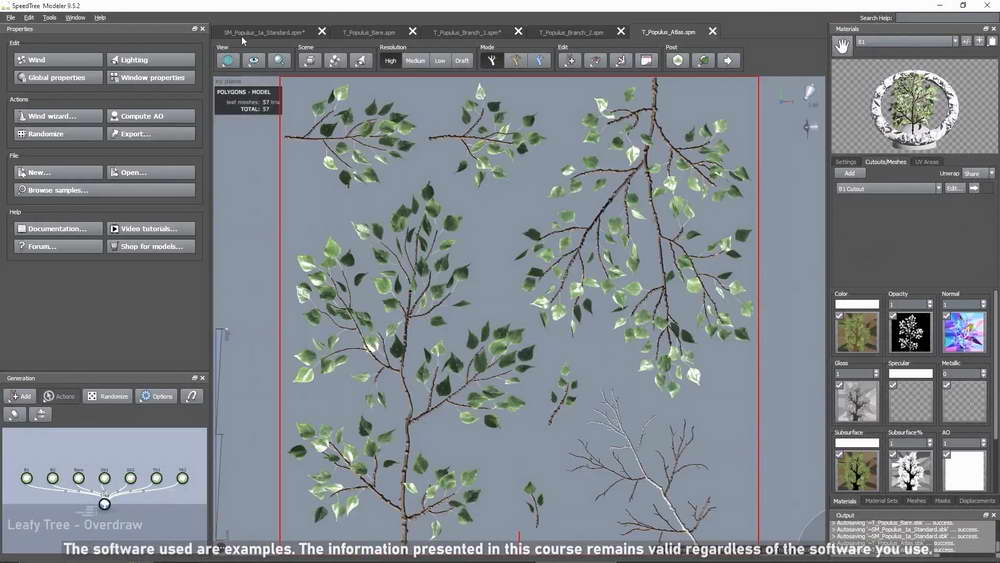Select the white tree Mode icon
This screenshot has width=1000, height=563.
click(491, 61)
